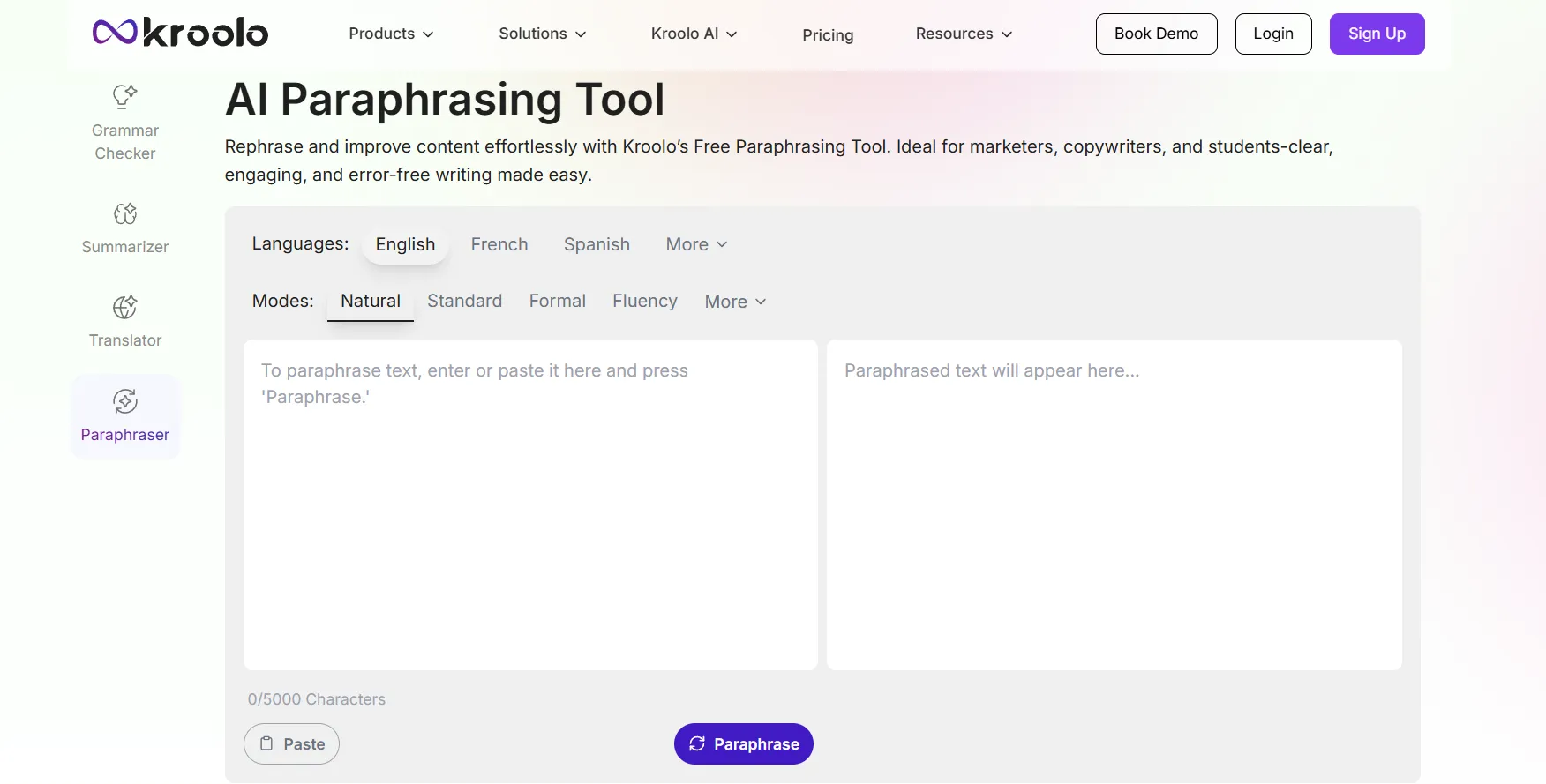Switch to Fluency mode tab
This screenshot has height=784, width=1546.
645,301
